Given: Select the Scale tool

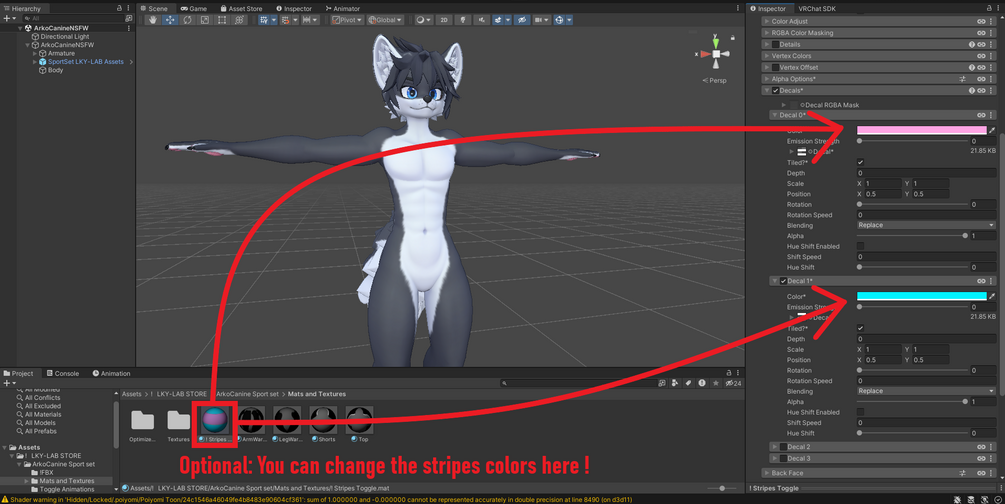Looking at the screenshot, I should (x=204, y=20).
